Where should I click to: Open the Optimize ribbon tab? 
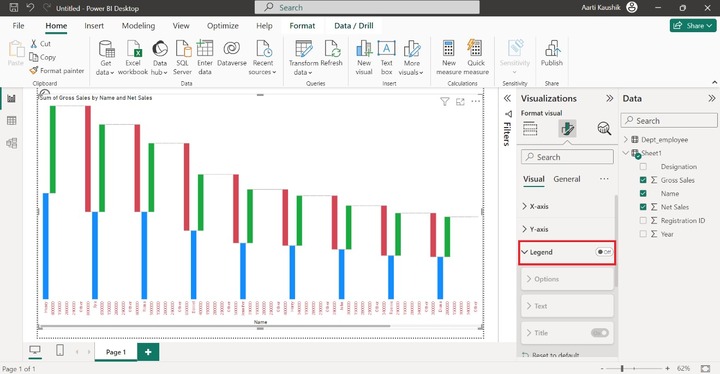[223, 26]
